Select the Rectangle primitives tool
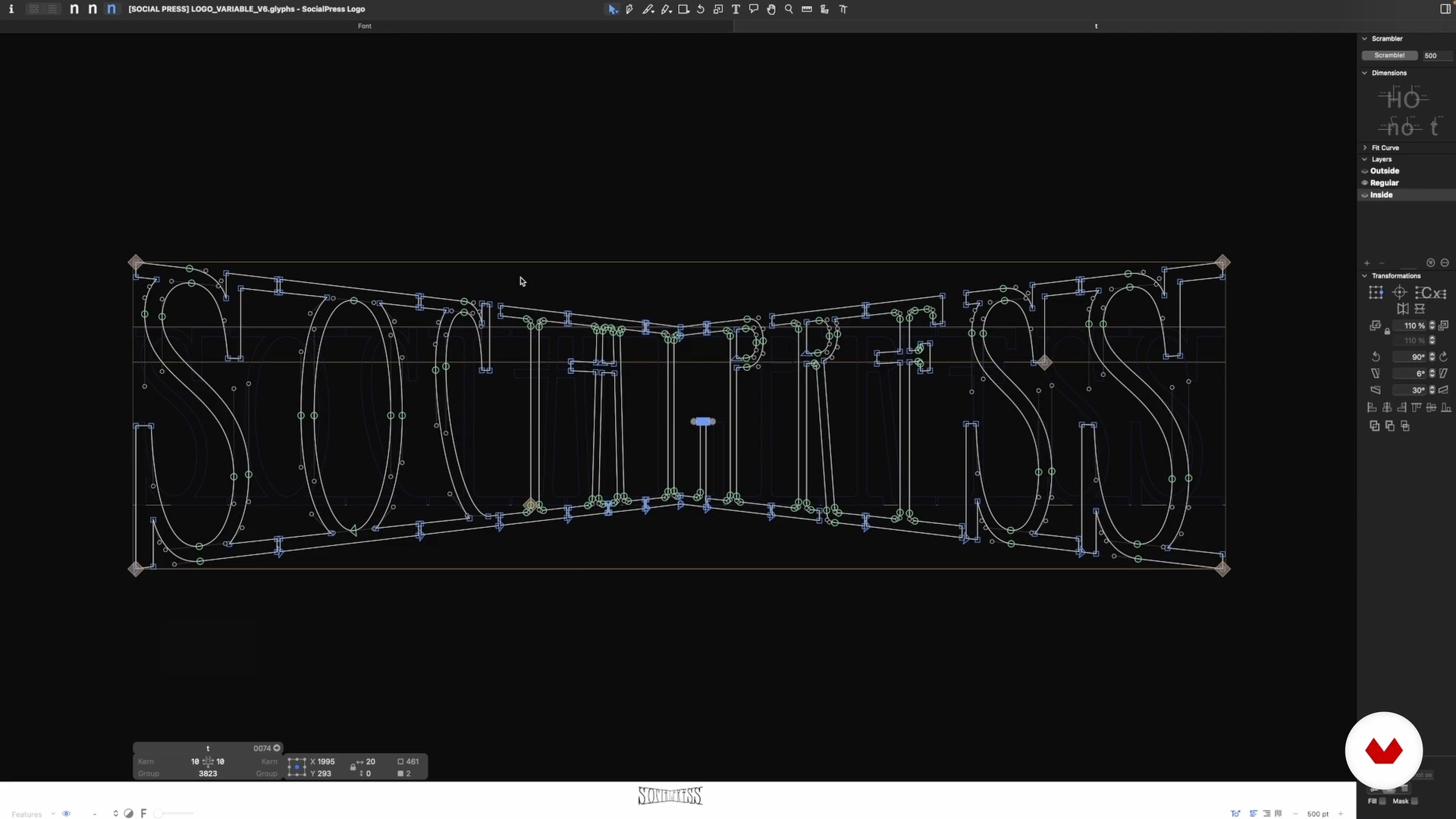This screenshot has height=819, width=1456. pos(683,9)
